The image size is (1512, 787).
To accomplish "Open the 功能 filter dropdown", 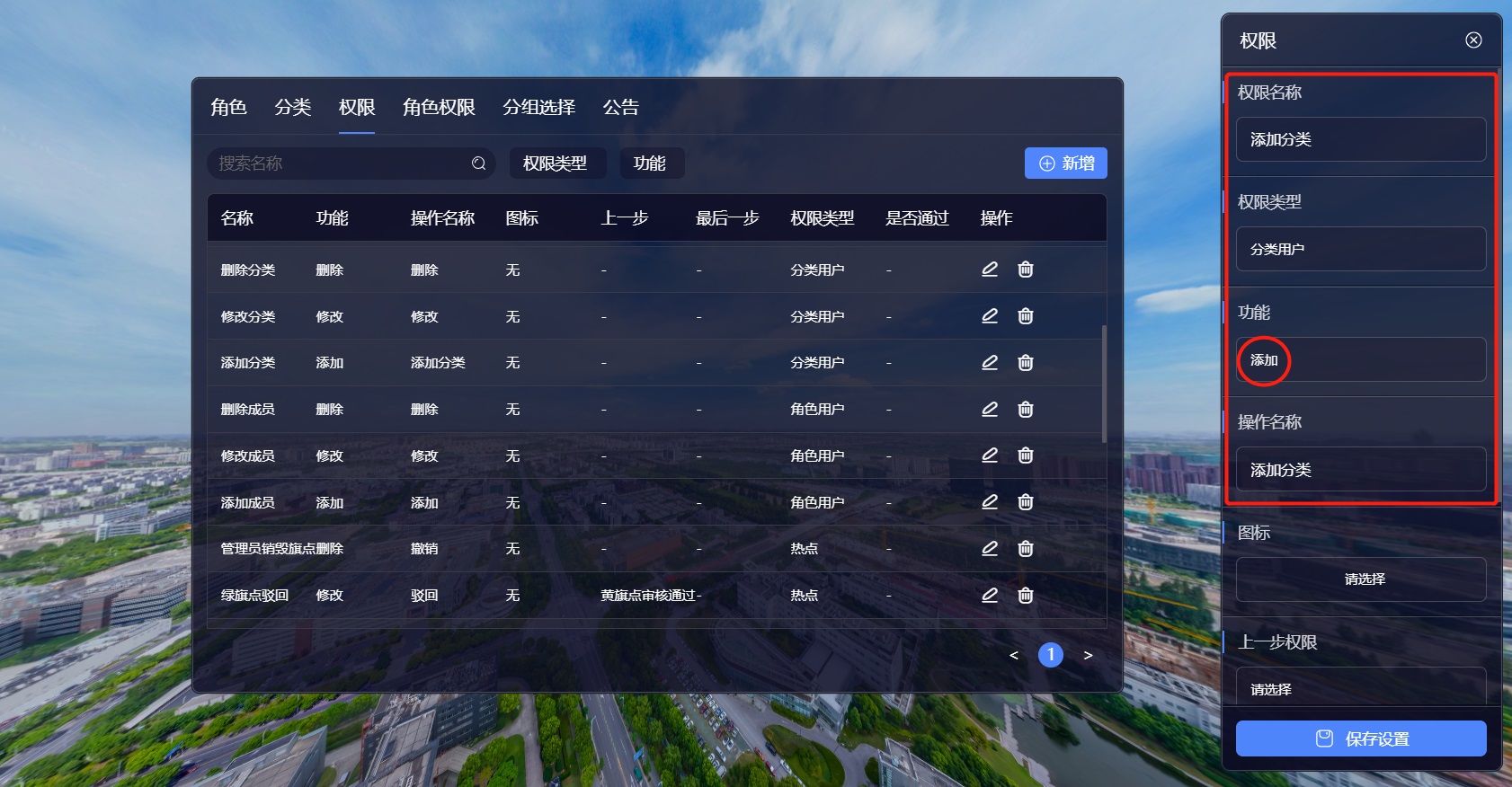I will click(x=651, y=164).
